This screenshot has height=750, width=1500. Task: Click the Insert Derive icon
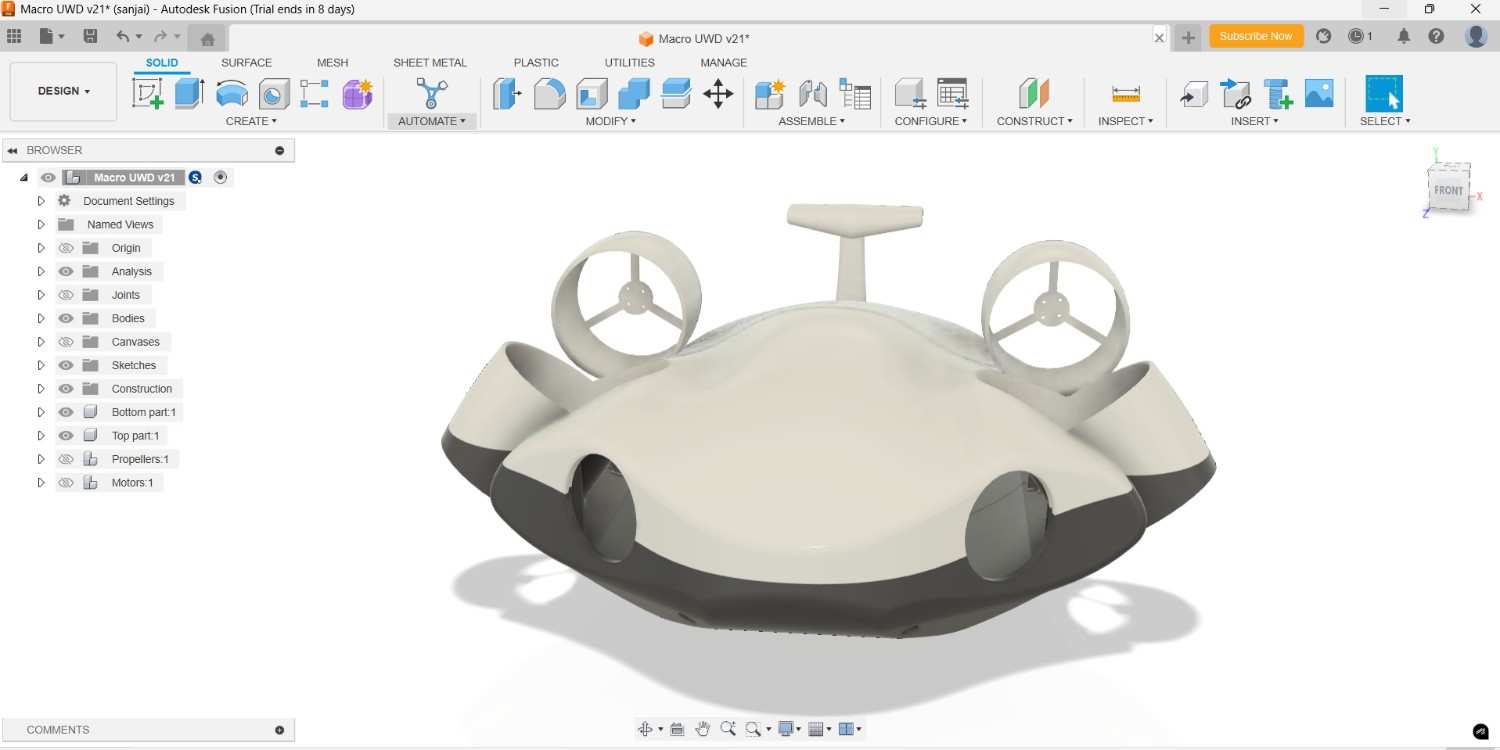point(1194,94)
